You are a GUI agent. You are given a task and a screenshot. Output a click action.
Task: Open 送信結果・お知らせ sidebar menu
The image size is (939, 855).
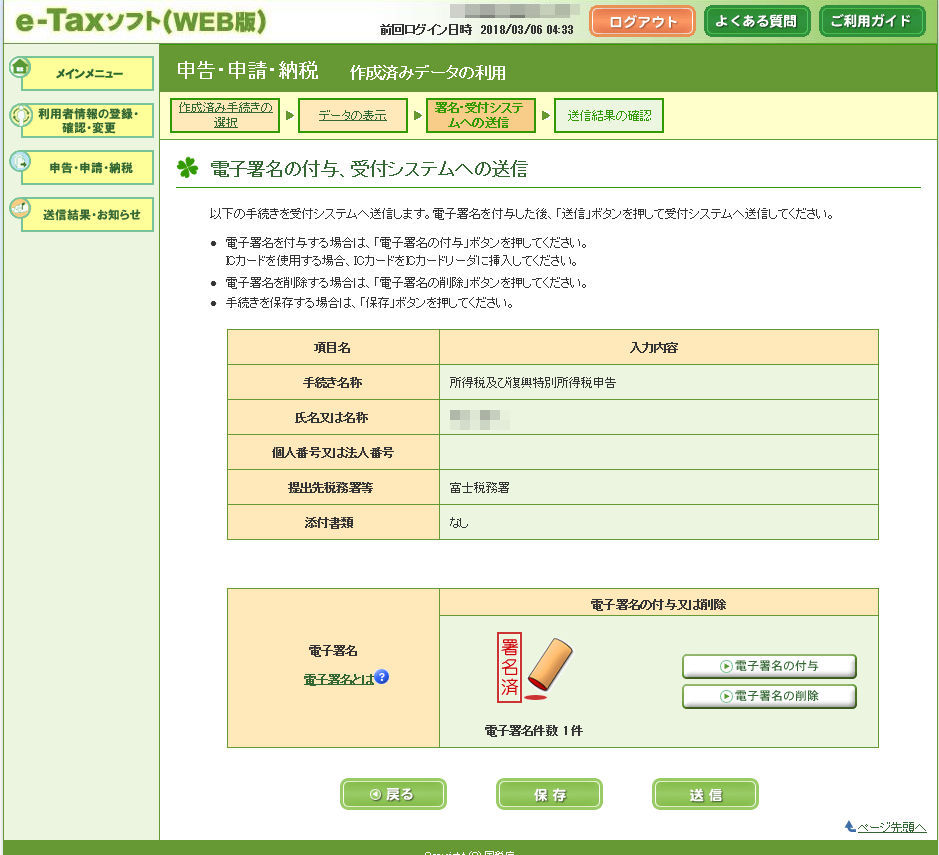click(x=87, y=214)
